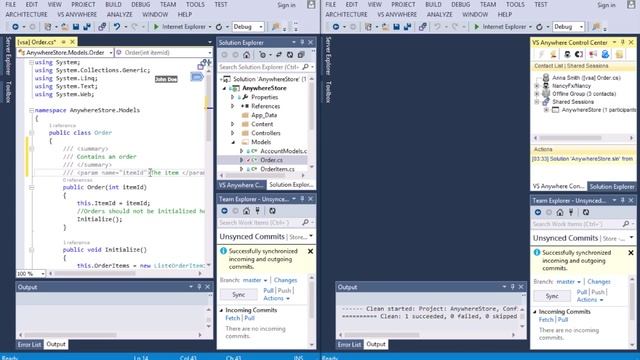Image resolution: width=640 pixels, height=360 pixels.
Task: Open BUILD menu in left window
Action: [x=113, y=4]
